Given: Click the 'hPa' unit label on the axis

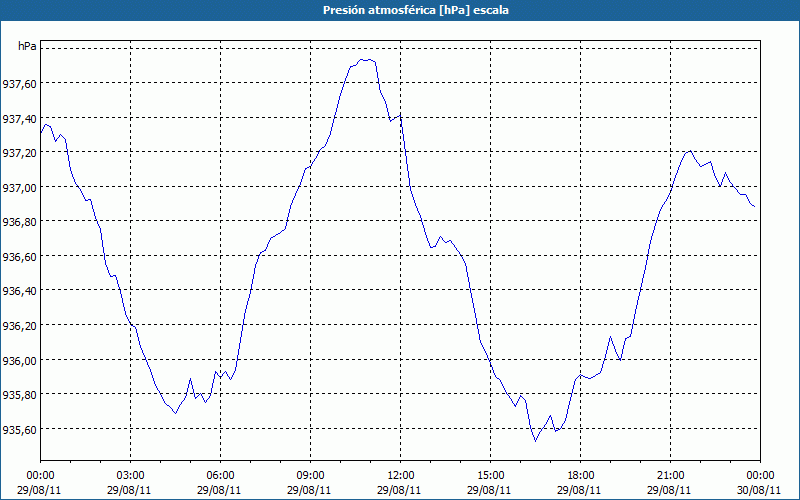Looking at the screenshot, I should pos(27,46).
